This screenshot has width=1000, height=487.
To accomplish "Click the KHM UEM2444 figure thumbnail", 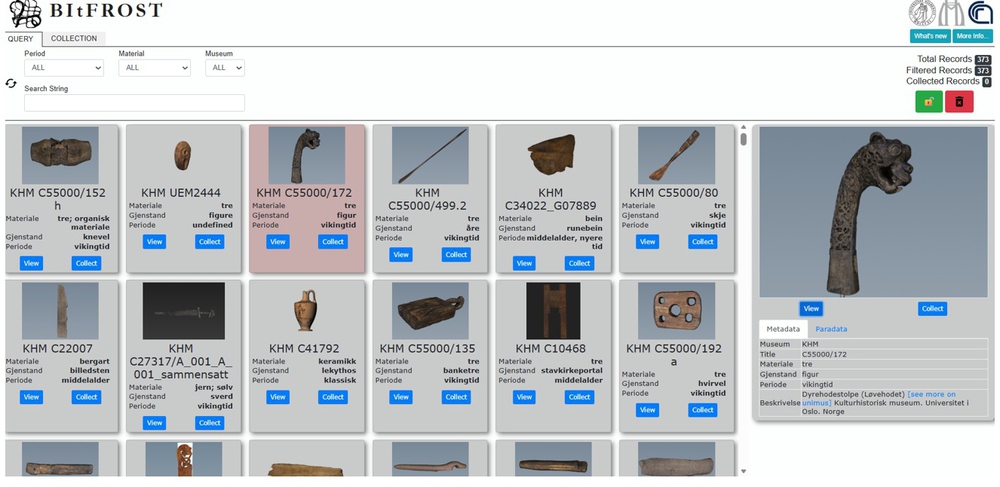I will click(x=182, y=155).
